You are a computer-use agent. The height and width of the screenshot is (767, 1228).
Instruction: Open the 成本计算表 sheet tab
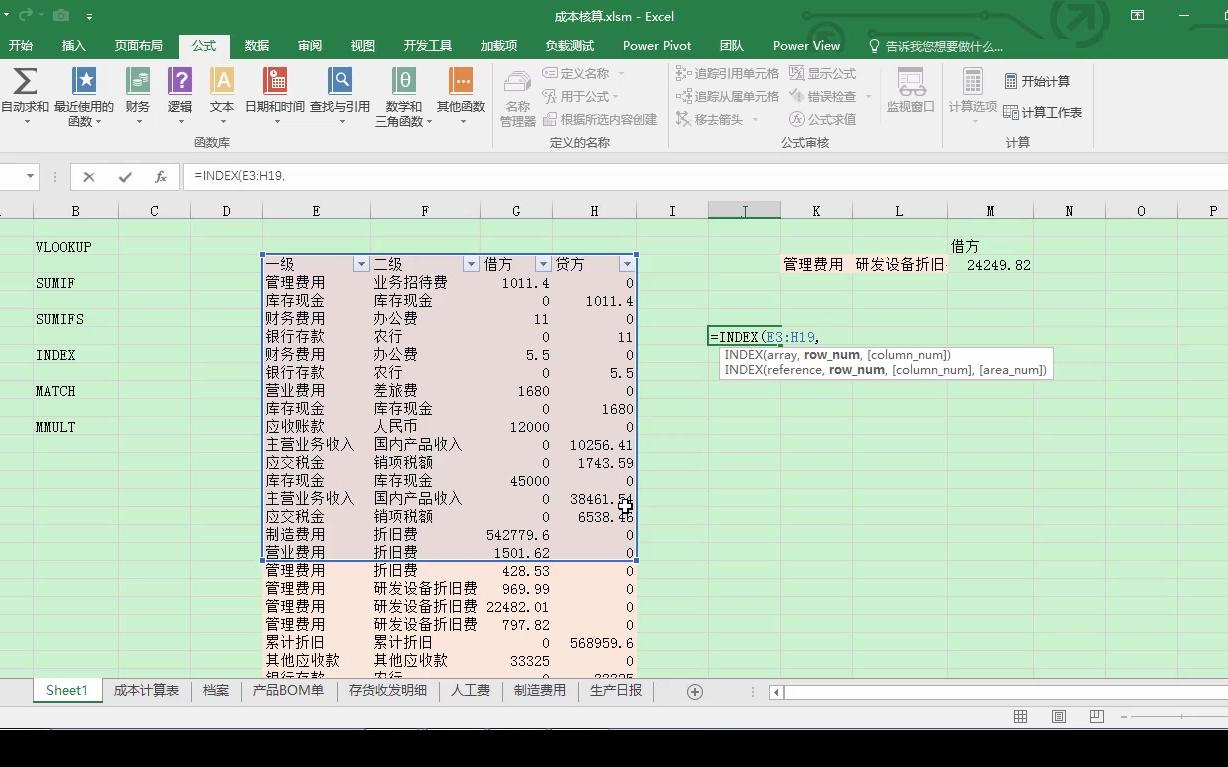point(146,690)
